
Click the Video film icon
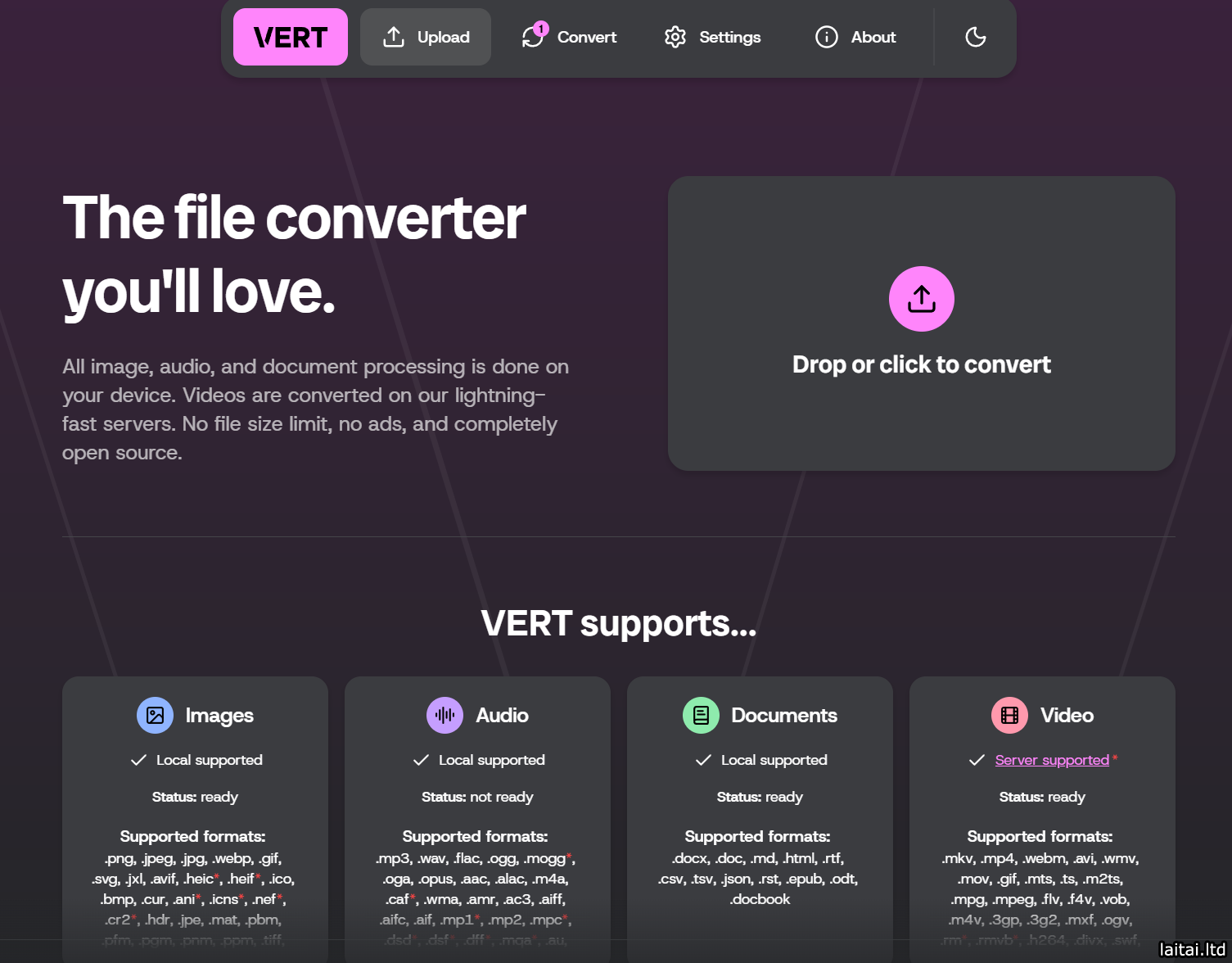coord(1009,715)
